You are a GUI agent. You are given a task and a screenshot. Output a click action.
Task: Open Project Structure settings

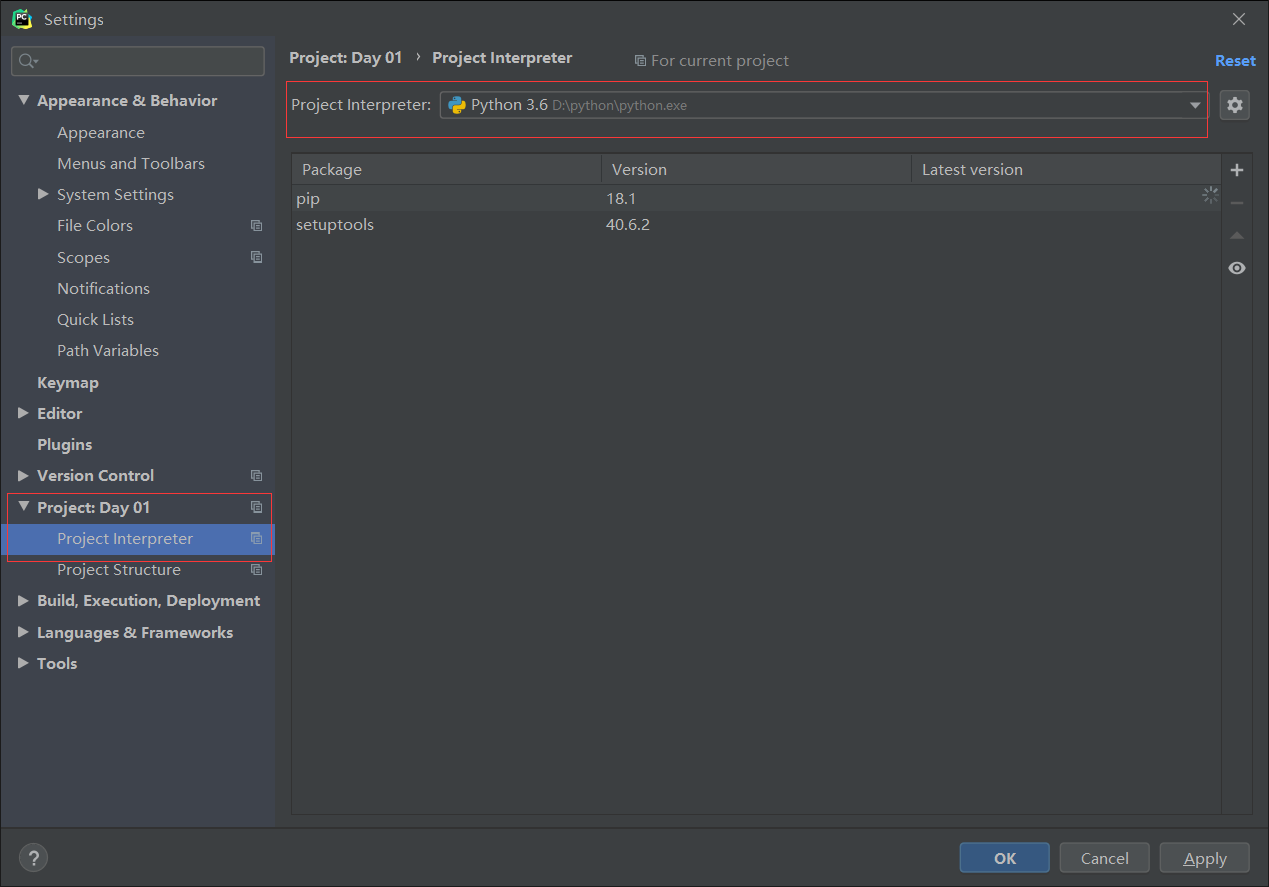click(119, 570)
